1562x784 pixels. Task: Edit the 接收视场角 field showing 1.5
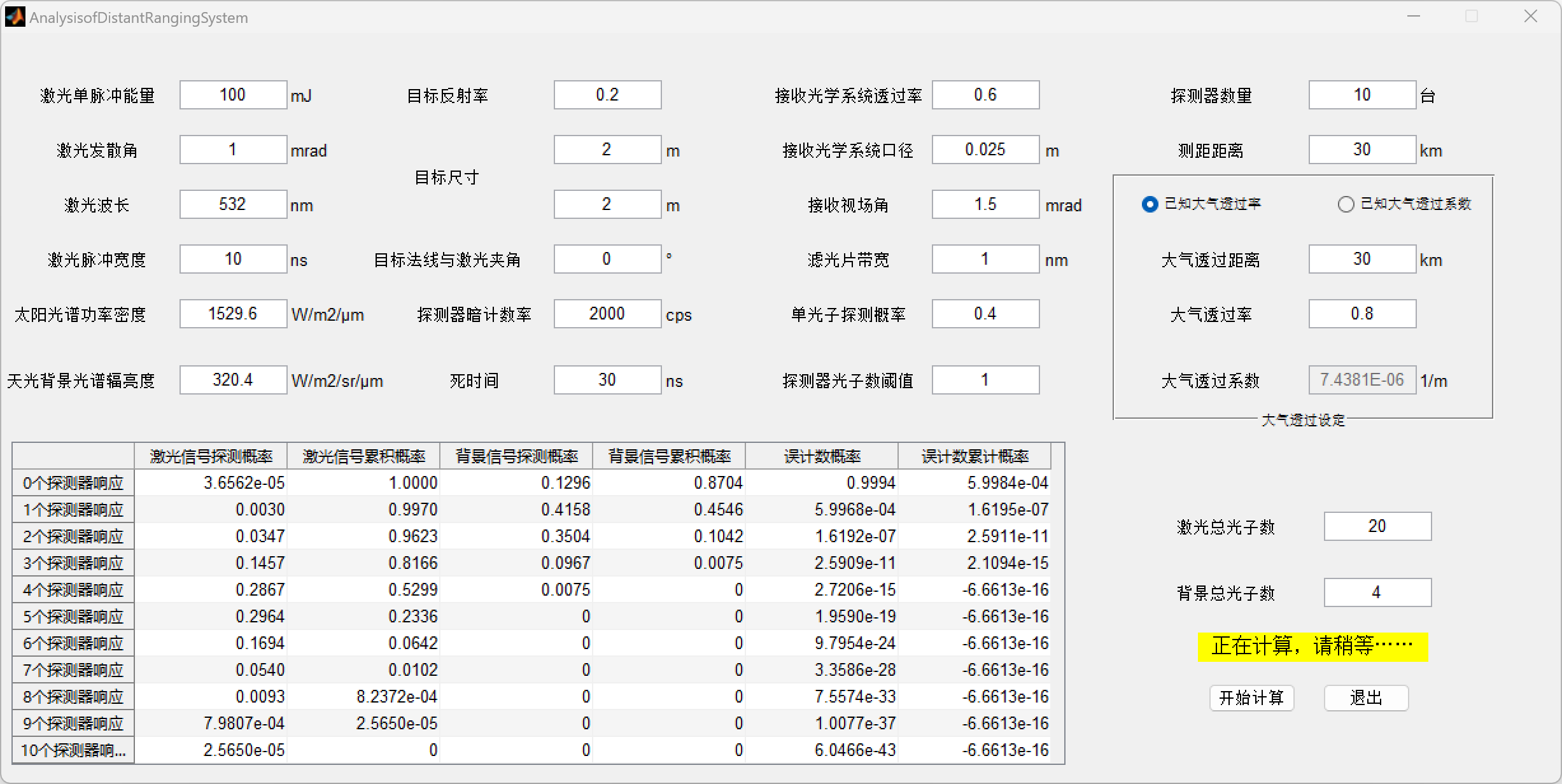985,204
